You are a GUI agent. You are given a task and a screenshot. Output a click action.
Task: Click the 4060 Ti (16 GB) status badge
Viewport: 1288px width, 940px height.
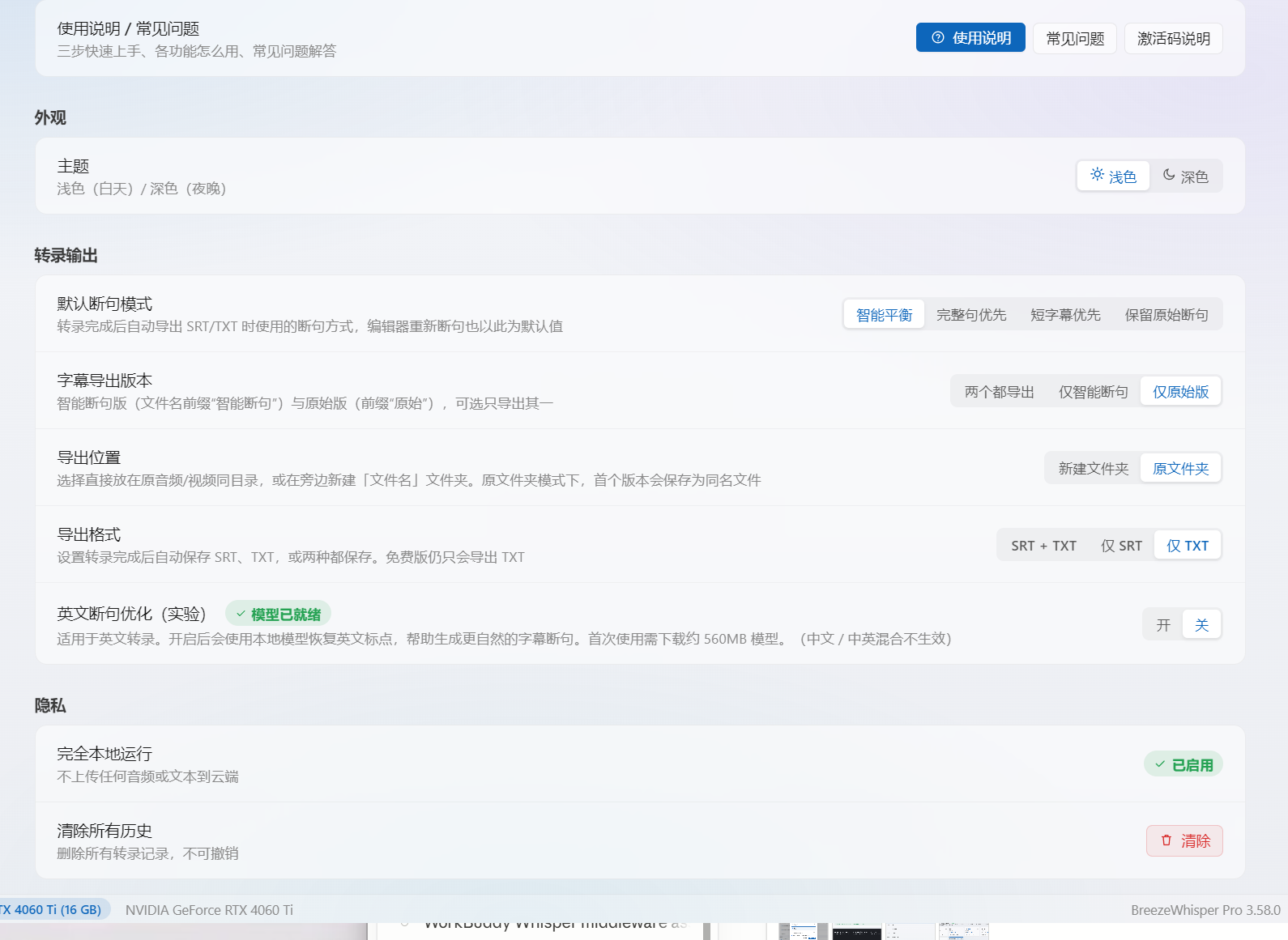point(53,910)
